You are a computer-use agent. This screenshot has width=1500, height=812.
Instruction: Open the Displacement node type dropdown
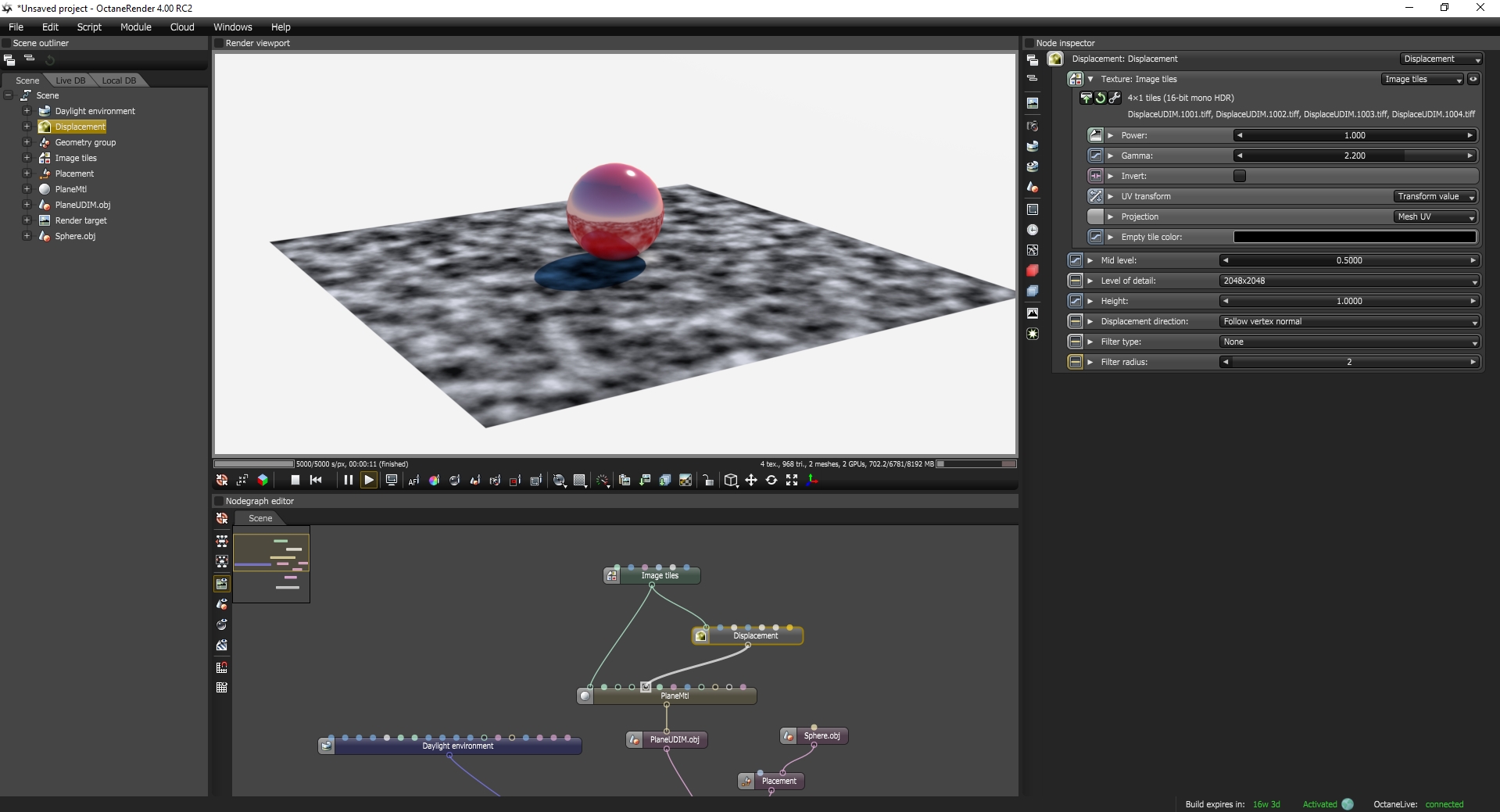(1441, 59)
